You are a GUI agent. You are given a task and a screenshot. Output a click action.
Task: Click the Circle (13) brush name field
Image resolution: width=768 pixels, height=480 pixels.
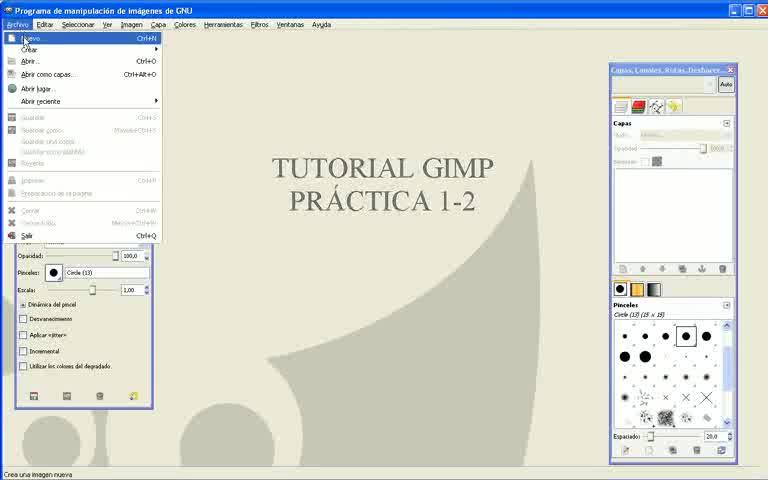[107, 273]
